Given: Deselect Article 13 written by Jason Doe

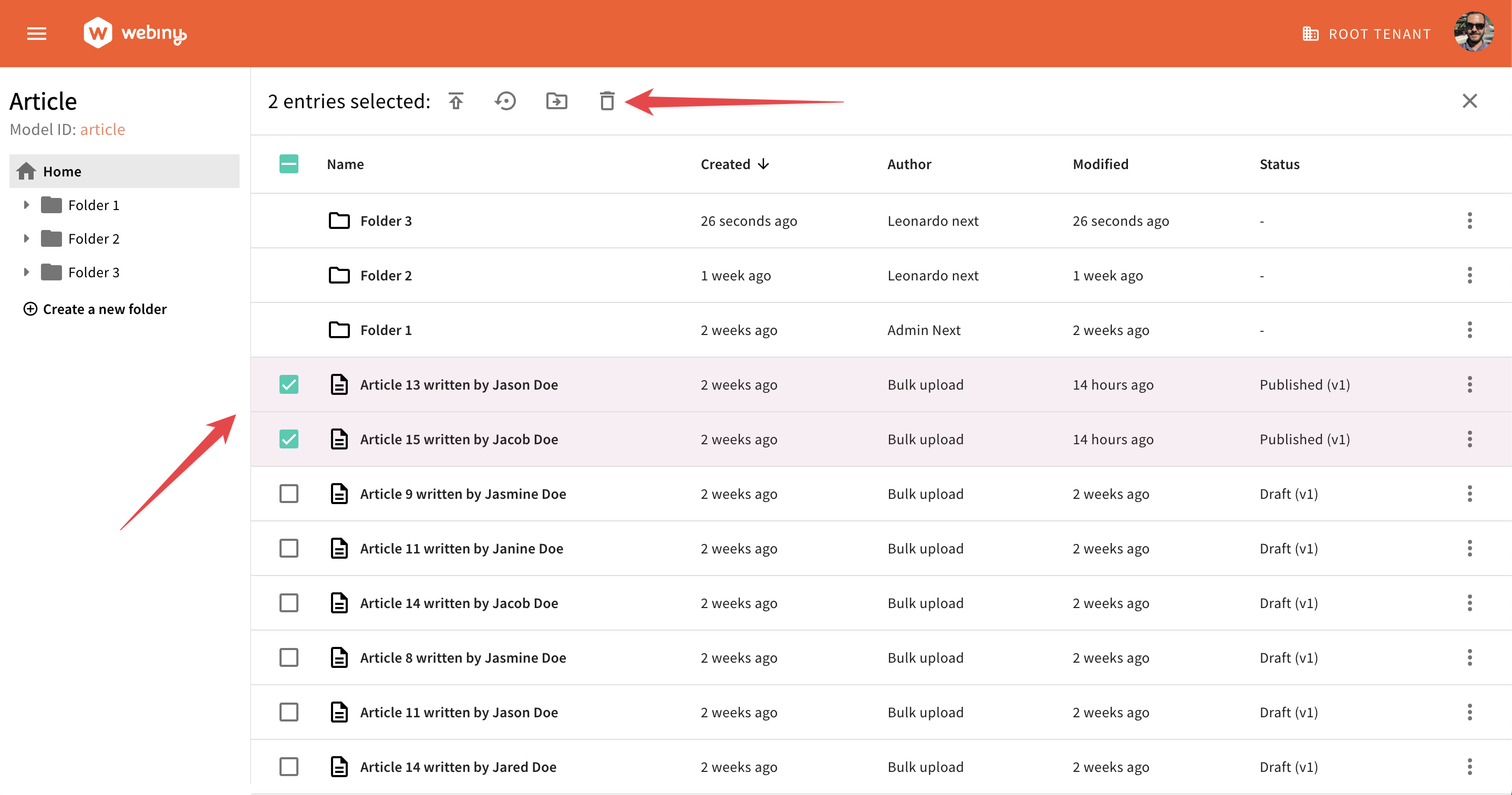Looking at the screenshot, I should click(x=289, y=384).
